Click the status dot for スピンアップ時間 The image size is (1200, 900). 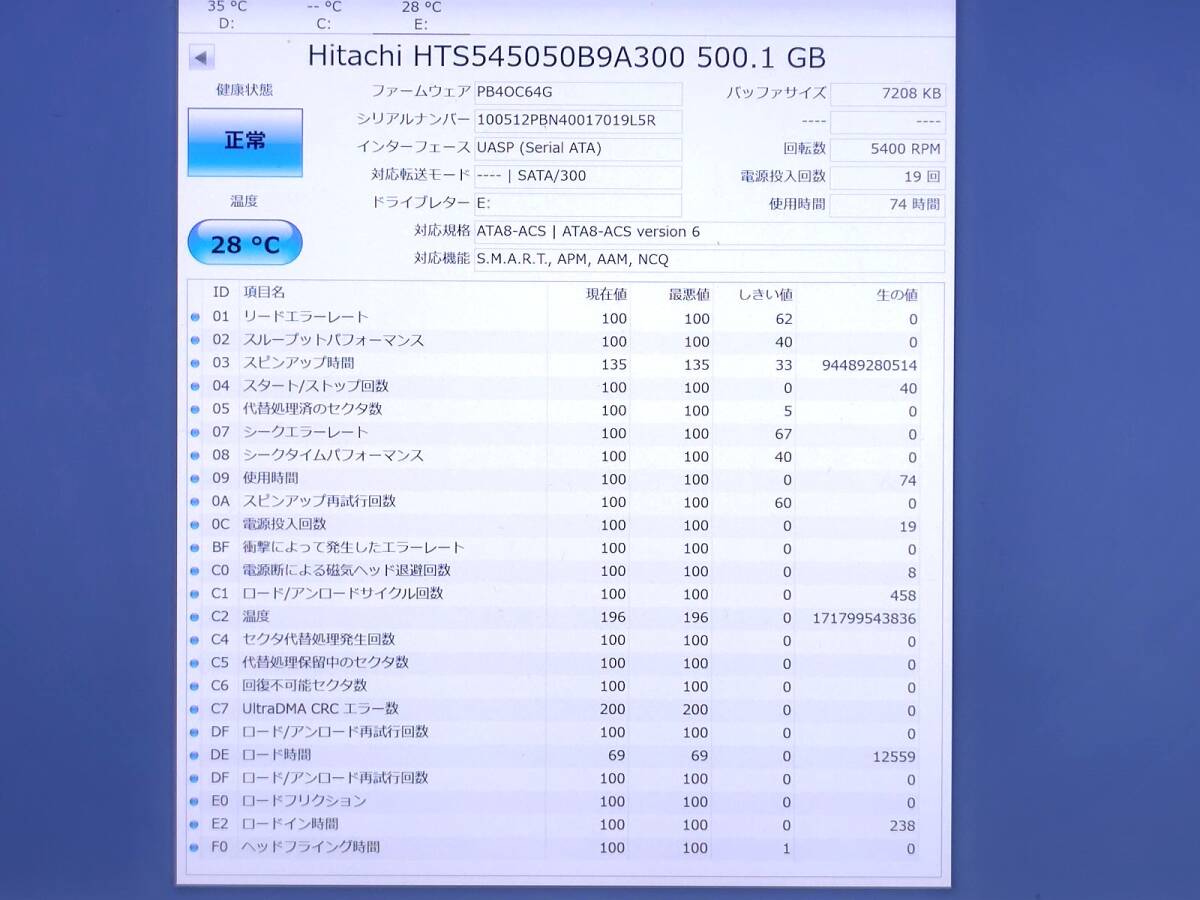coord(195,364)
